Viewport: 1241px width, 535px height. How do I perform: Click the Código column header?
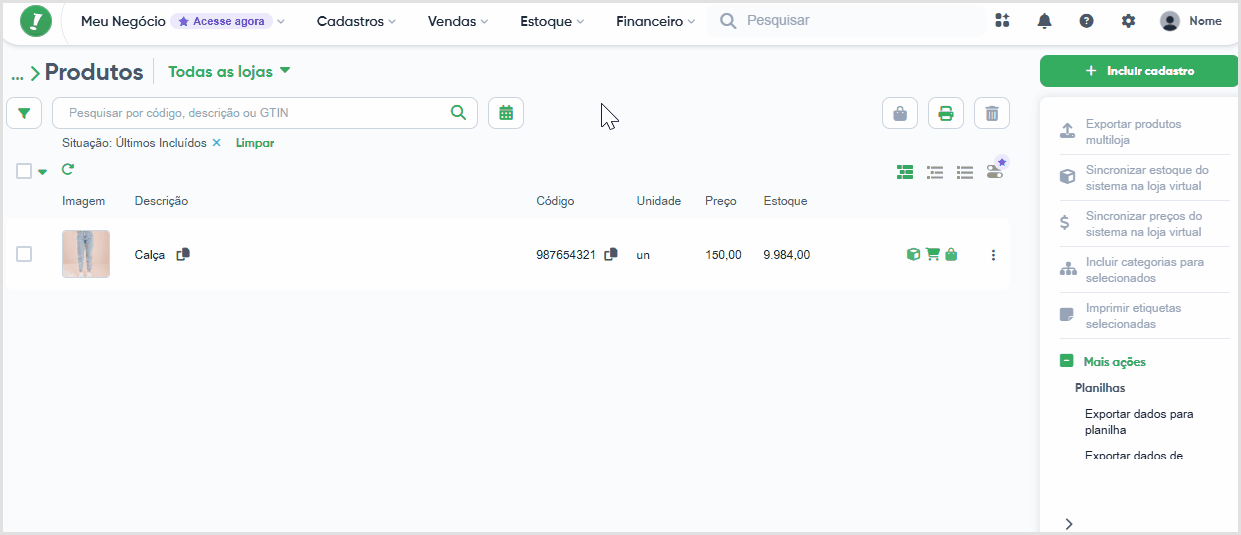tap(555, 201)
